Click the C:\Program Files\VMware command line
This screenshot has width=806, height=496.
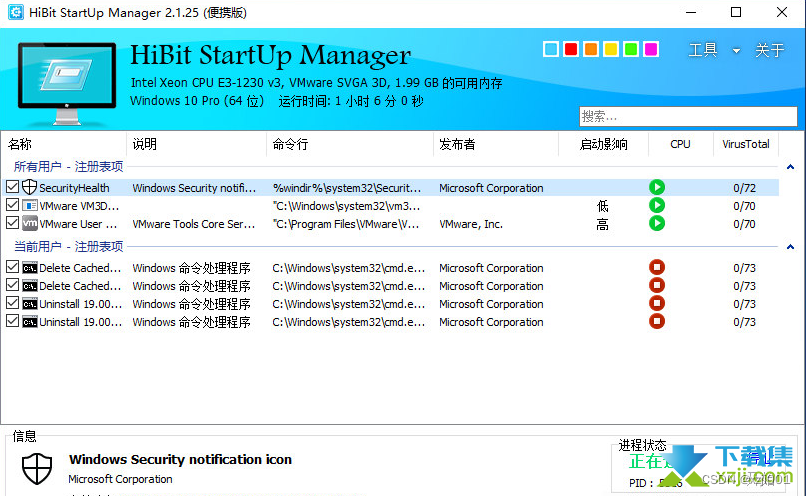346,224
